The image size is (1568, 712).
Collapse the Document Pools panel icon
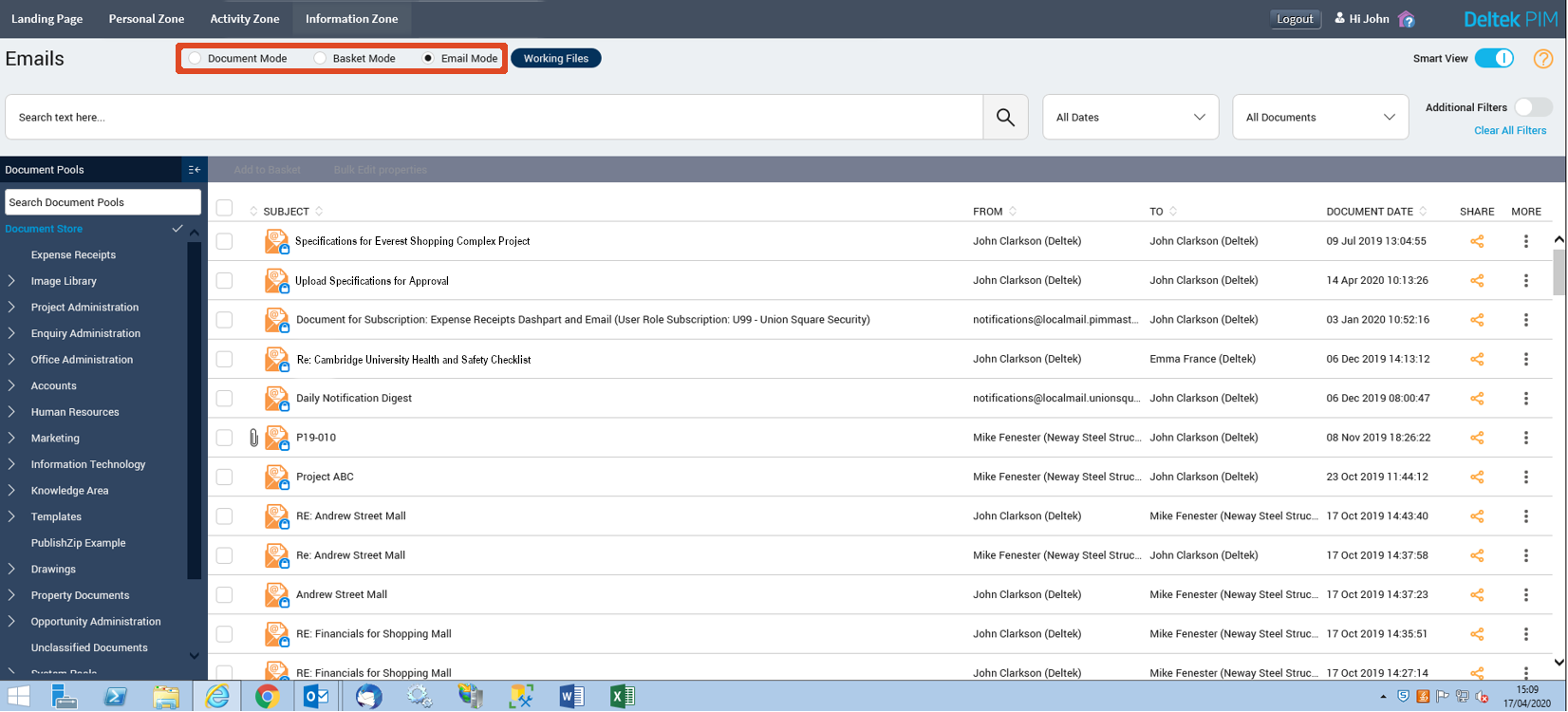[194, 170]
